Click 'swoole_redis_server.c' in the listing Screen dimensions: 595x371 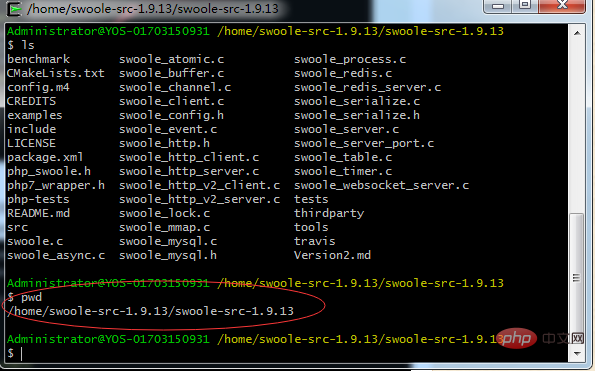pyautogui.click(x=367, y=87)
